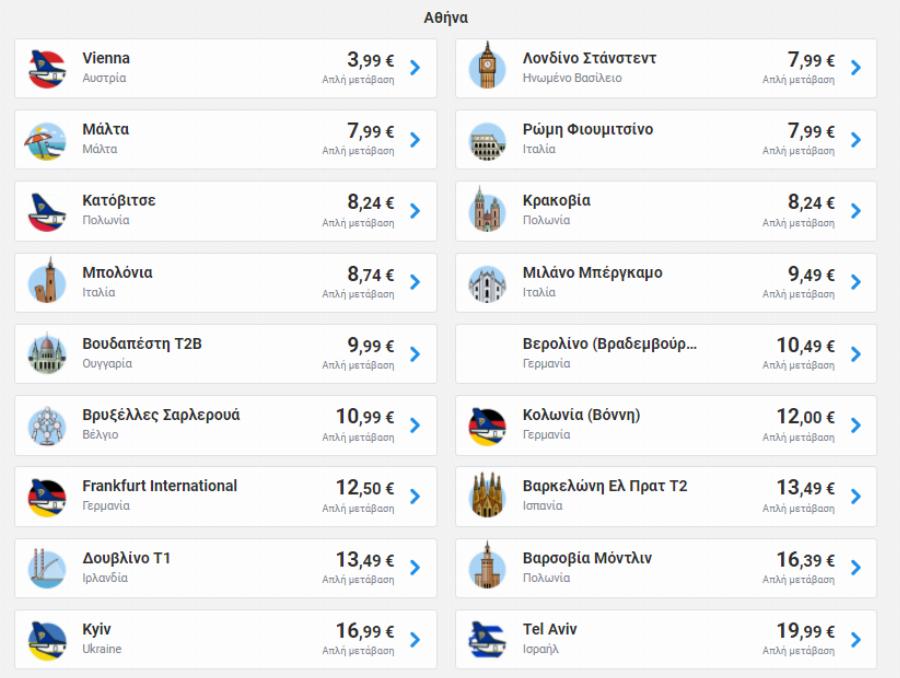Click the Δουβλίνο T1 bridge icon

coord(47,568)
